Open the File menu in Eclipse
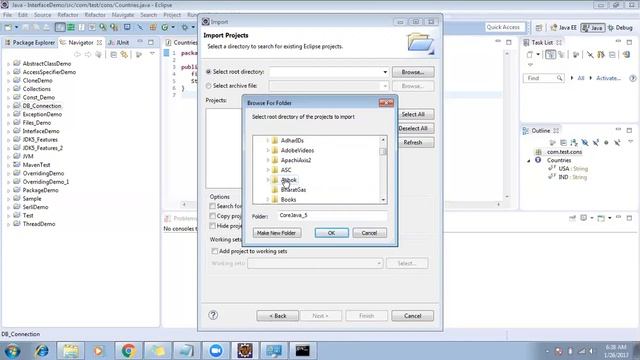This screenshot has height=360, width=640. coord(7,15)
